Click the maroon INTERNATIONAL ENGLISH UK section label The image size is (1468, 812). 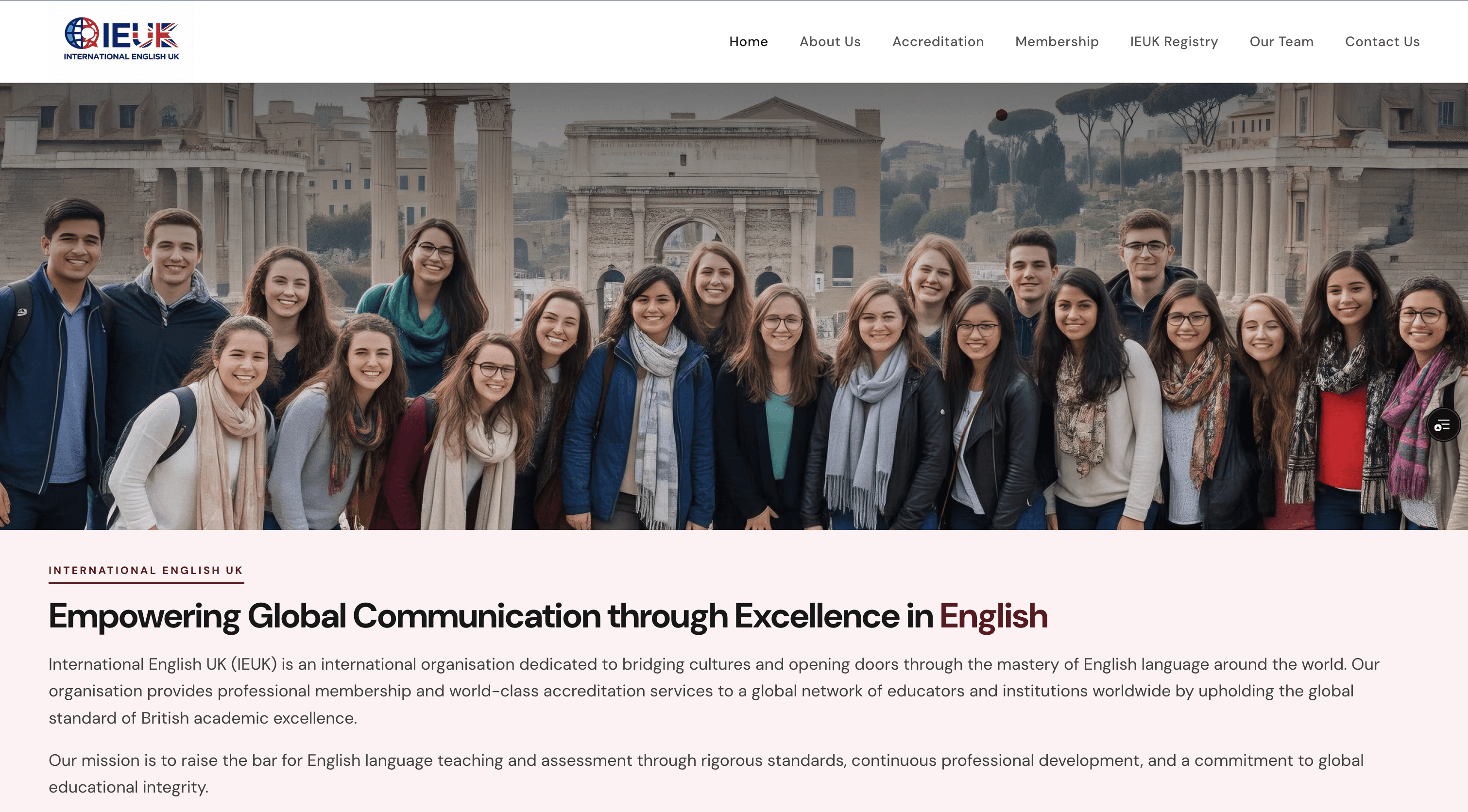point(146,571)
